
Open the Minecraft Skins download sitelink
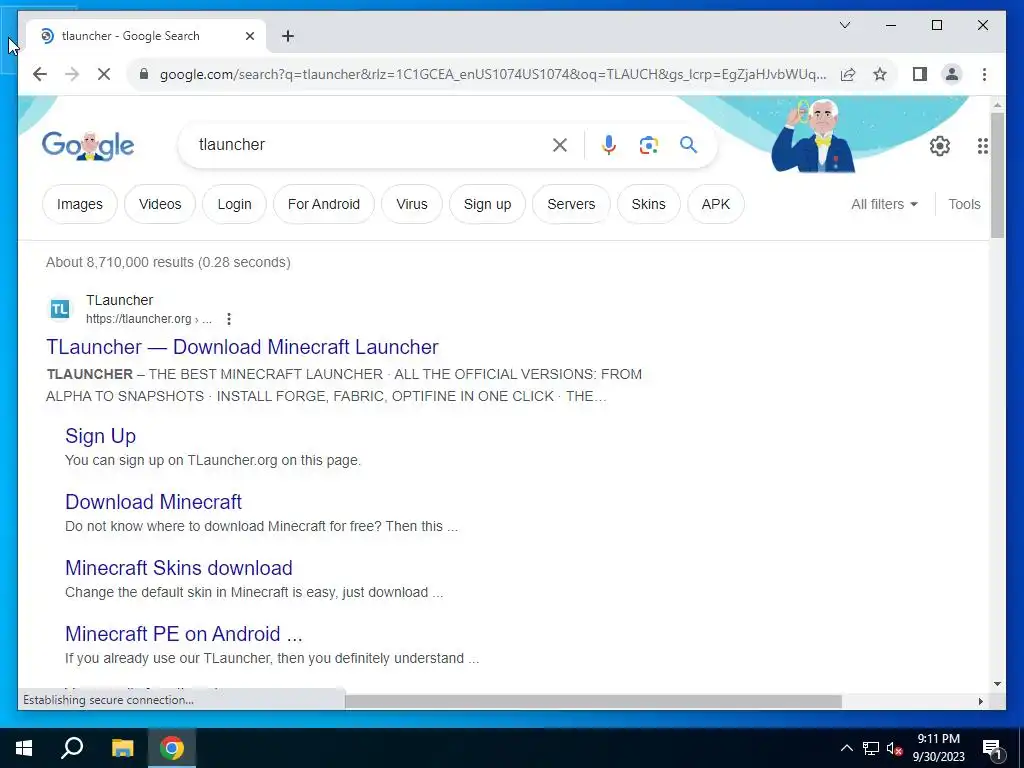click(179, 568)
